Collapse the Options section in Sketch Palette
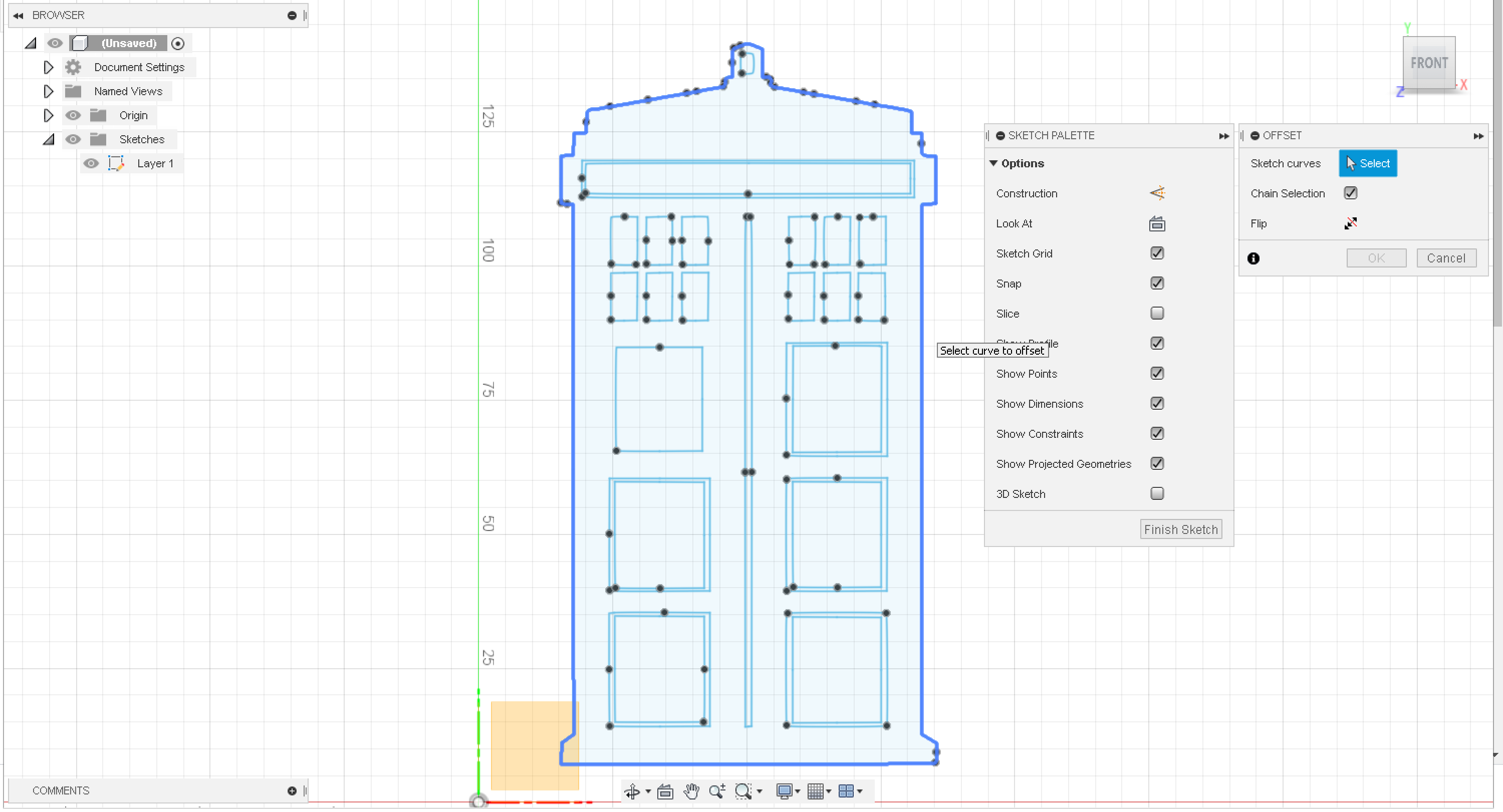The image size is (1503, 812). click(994, 163)
